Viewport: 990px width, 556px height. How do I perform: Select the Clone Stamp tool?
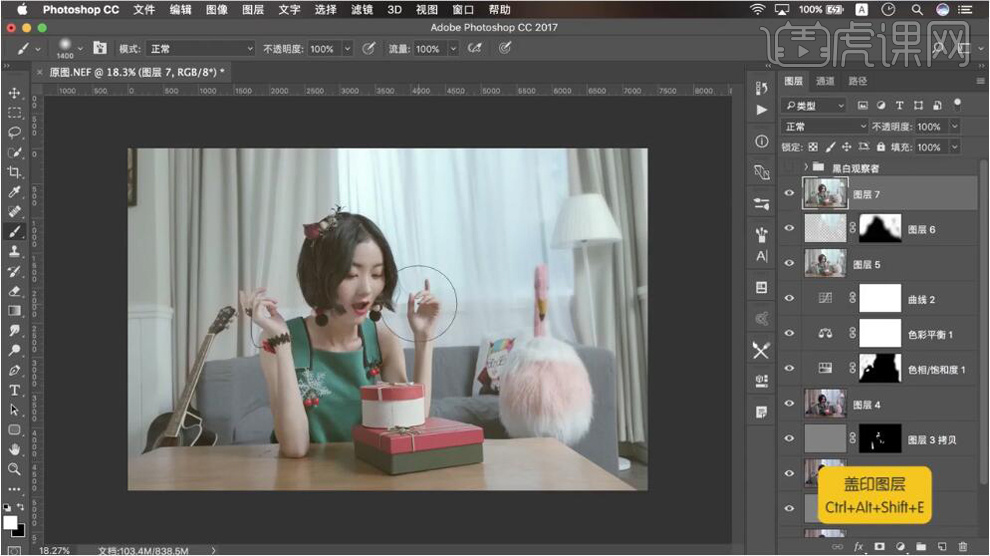(14, 251)
